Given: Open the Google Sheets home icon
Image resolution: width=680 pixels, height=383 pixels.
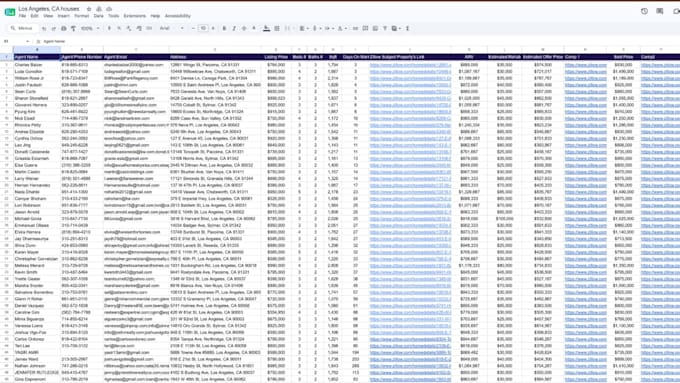Looking at the screenshot, I should [x=10, y=12].
